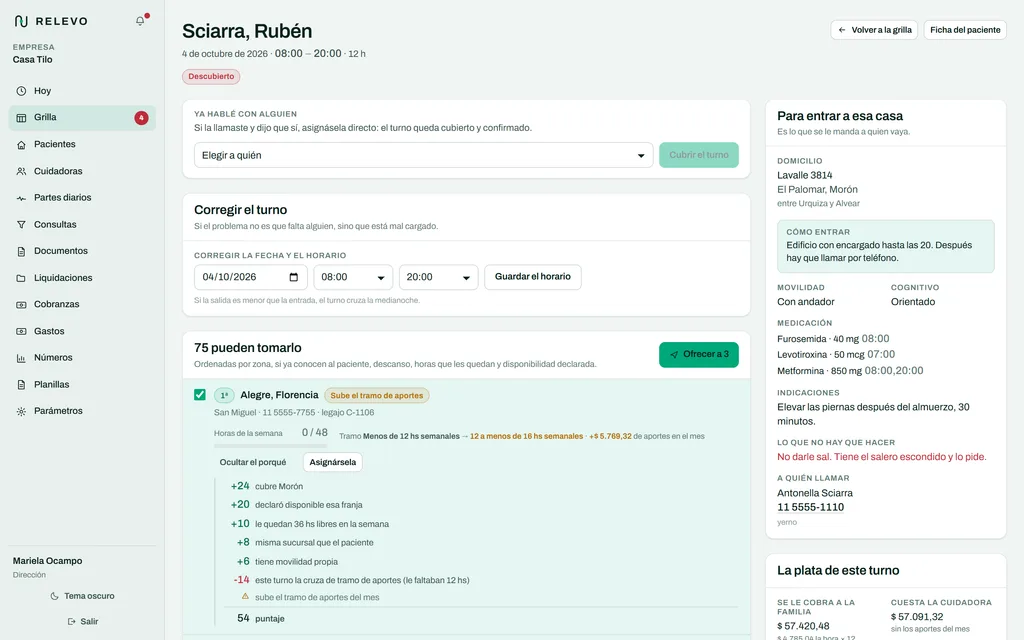Open the notifications bell
The width and height of the screenshot is (1024, 640).
(140, 21)
